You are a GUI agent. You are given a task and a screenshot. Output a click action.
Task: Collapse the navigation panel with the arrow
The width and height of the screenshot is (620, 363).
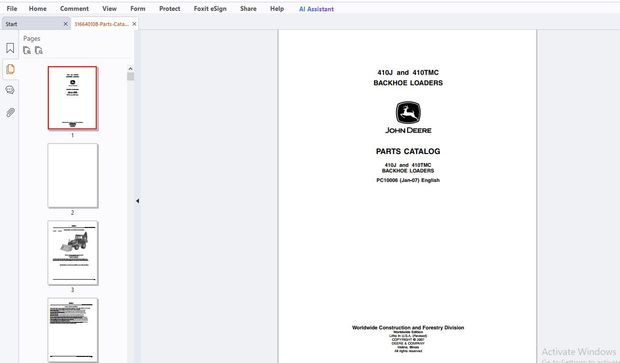[137, 201]
